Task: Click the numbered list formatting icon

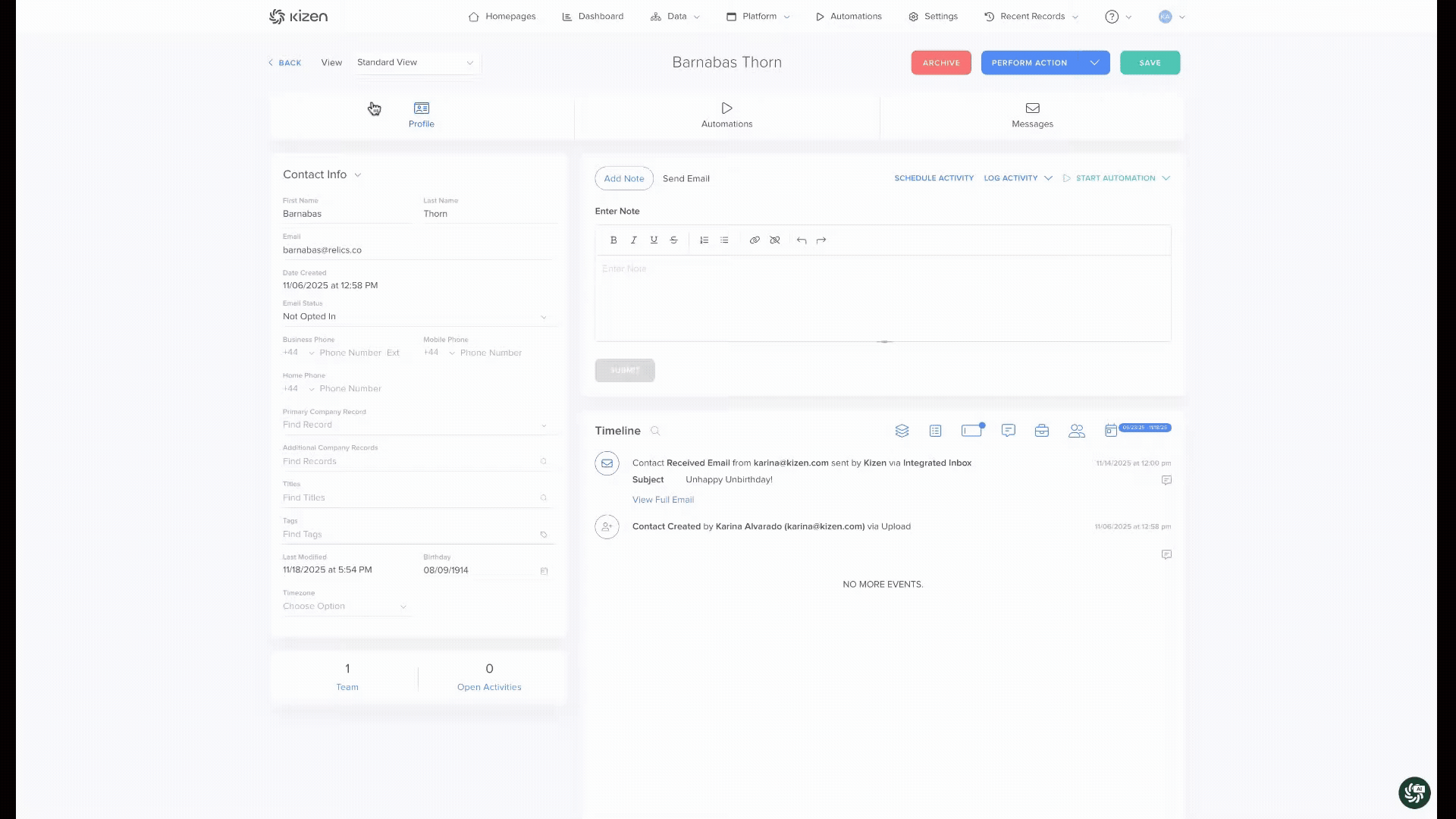Action: (x=704, y=240)
